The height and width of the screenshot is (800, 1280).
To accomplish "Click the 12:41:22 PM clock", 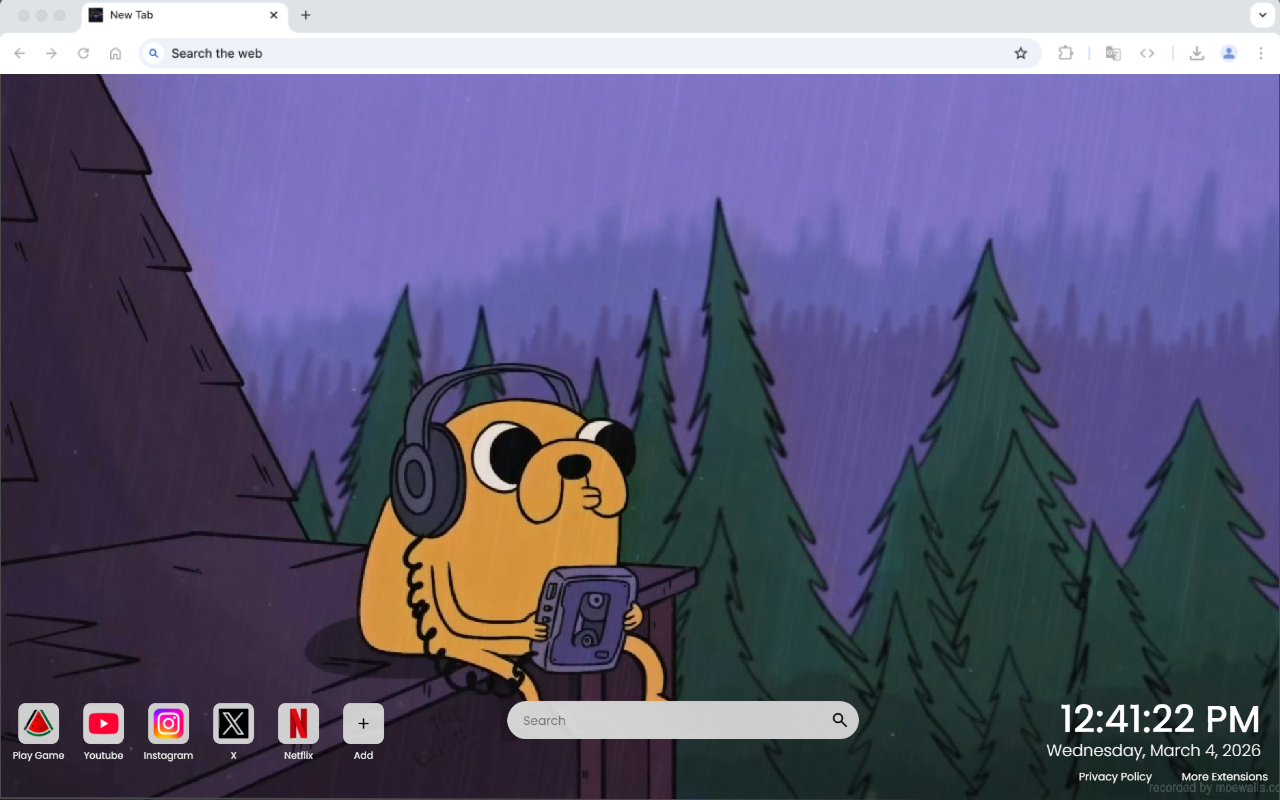I will 1160,719.
